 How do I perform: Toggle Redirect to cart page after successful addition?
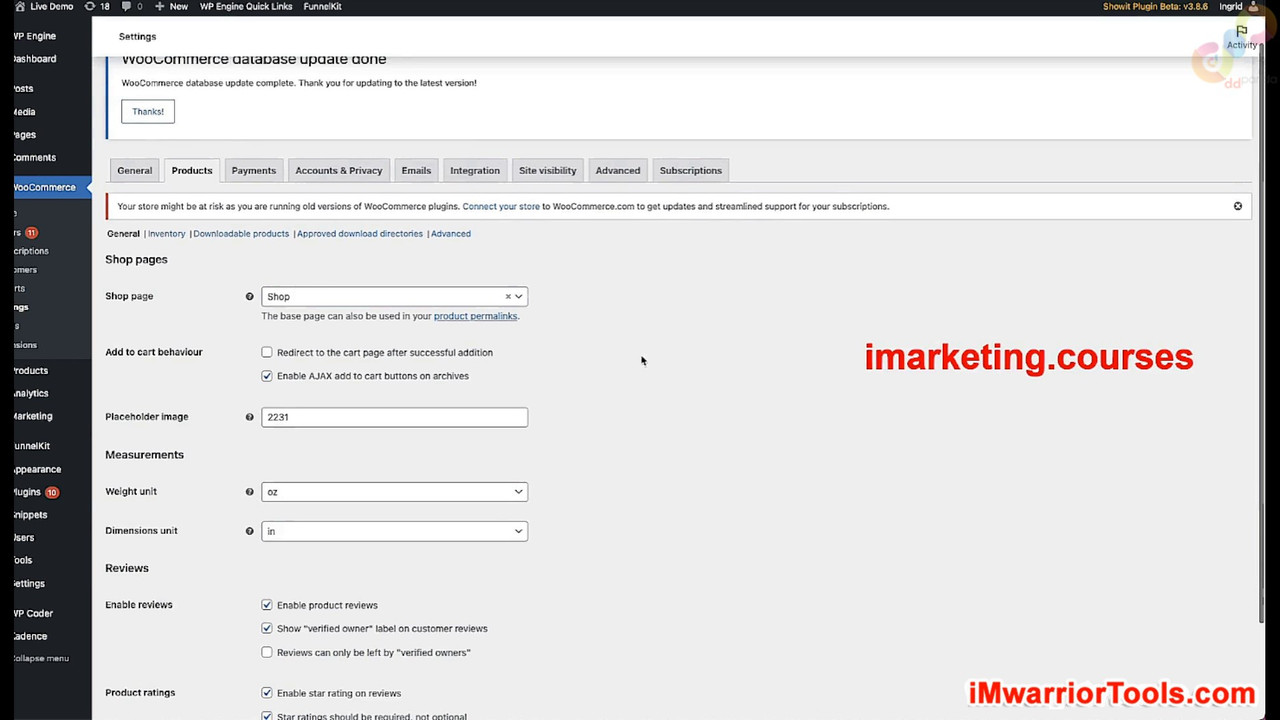(x=267, y=352)
